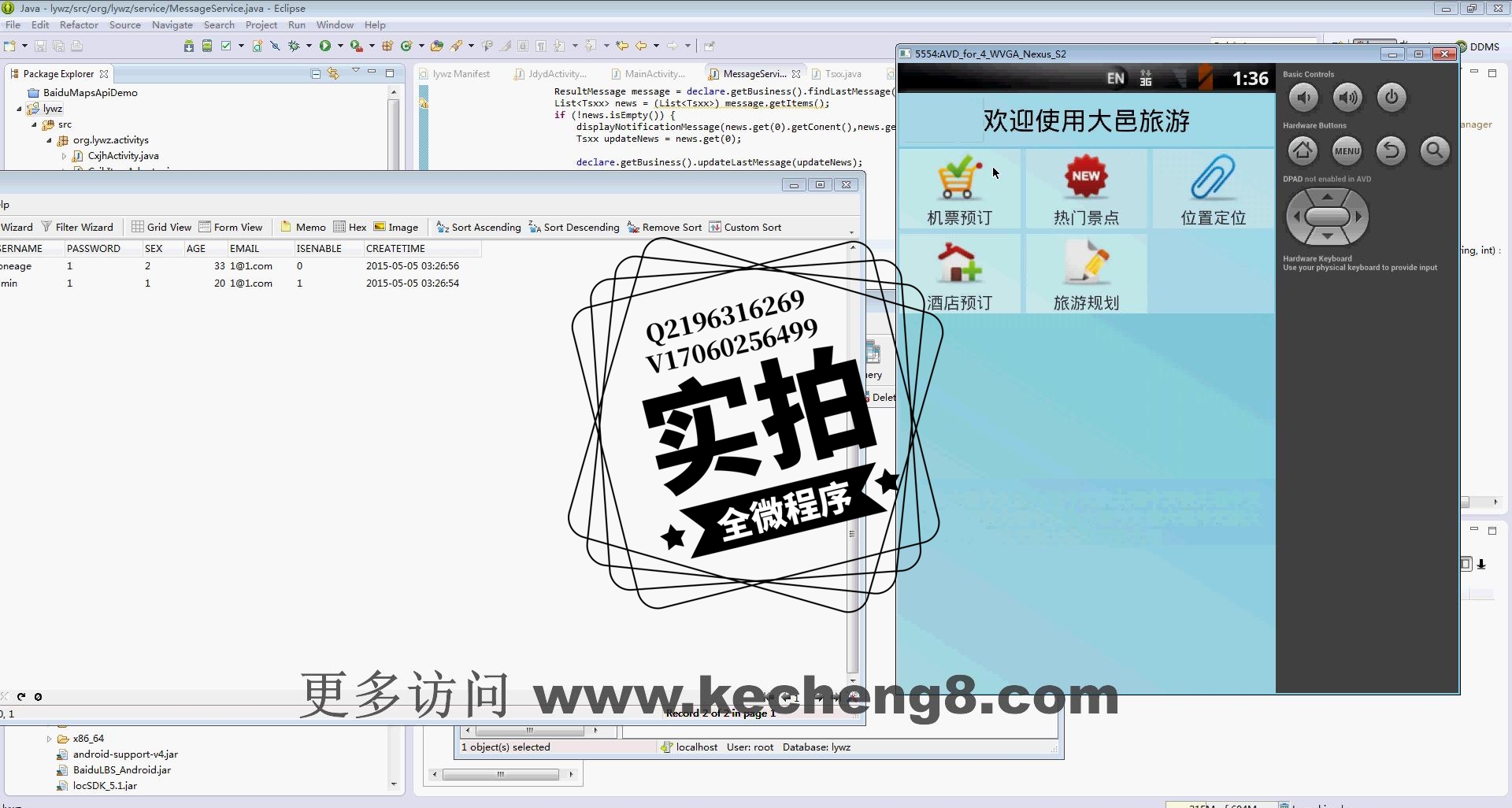1512x808 pixels.
Task: Click the Back navigation arrow icon
Action: pyautogui.click(x=641, y=46)
